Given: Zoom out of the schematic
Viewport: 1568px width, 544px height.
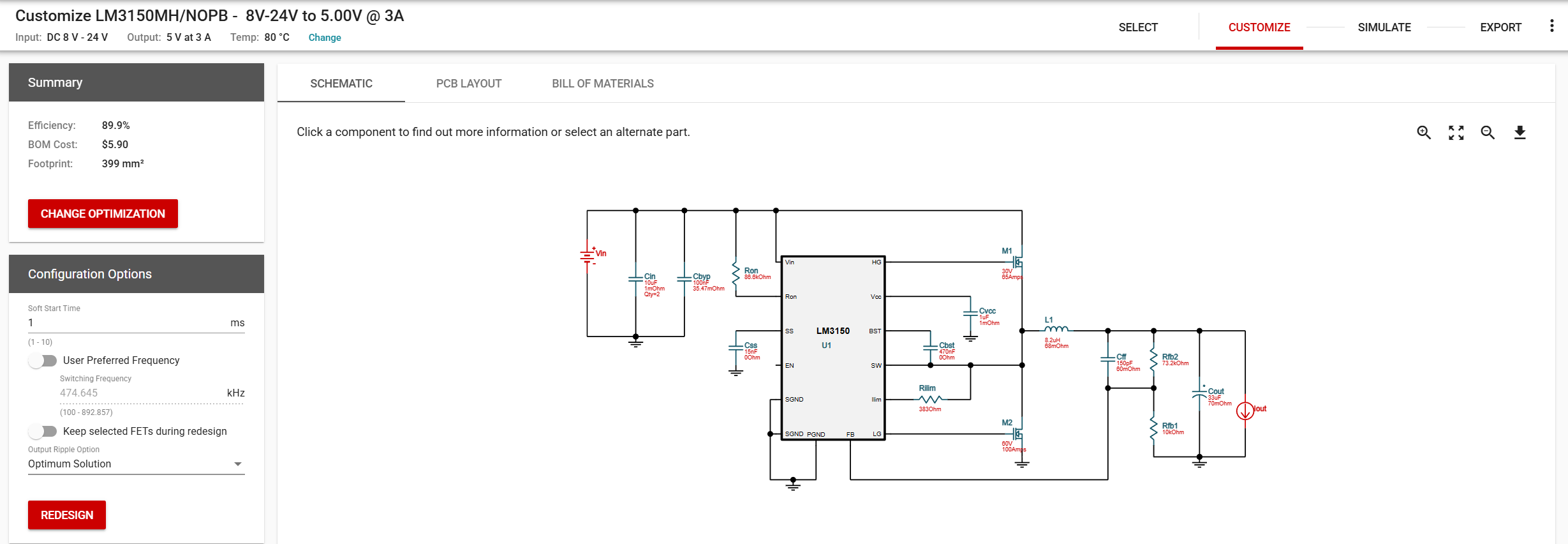Looking at the screenshot, I should (1488, 132).
